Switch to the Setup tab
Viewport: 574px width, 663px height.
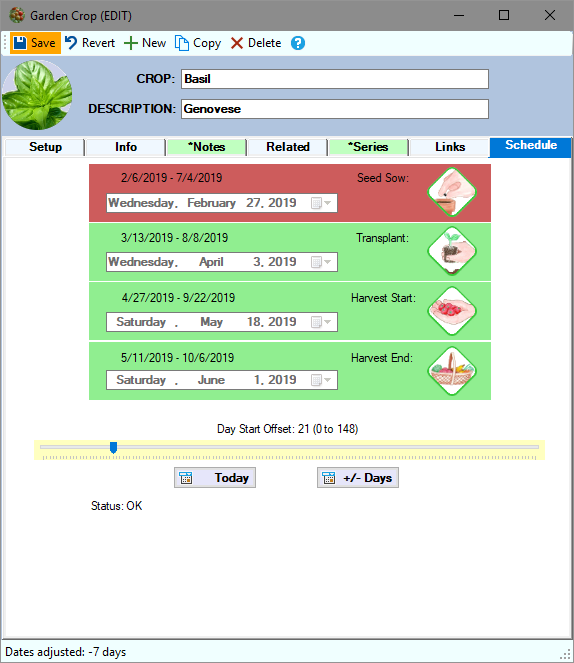pos(45,147)
